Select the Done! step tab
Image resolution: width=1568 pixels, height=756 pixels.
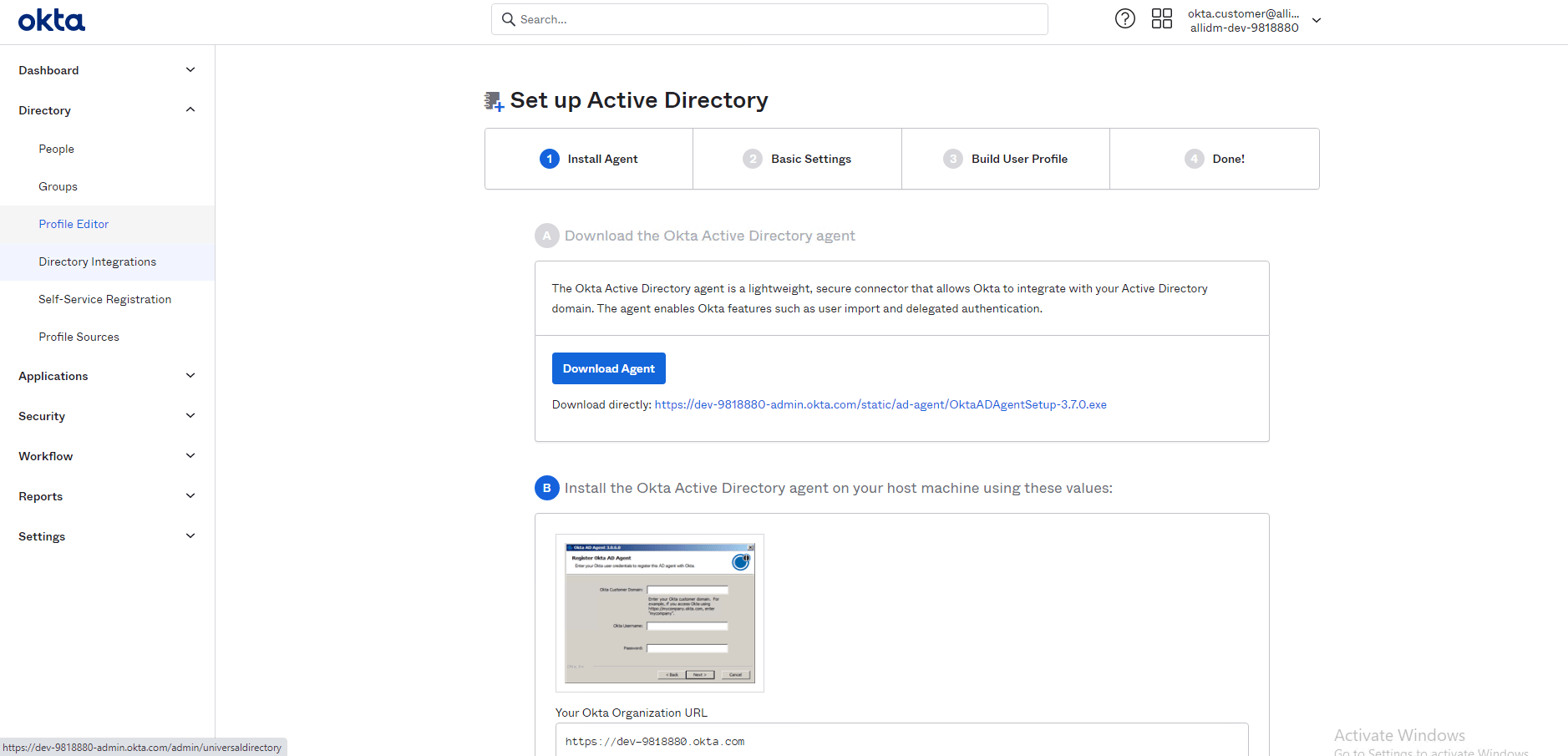point(1215,159)
